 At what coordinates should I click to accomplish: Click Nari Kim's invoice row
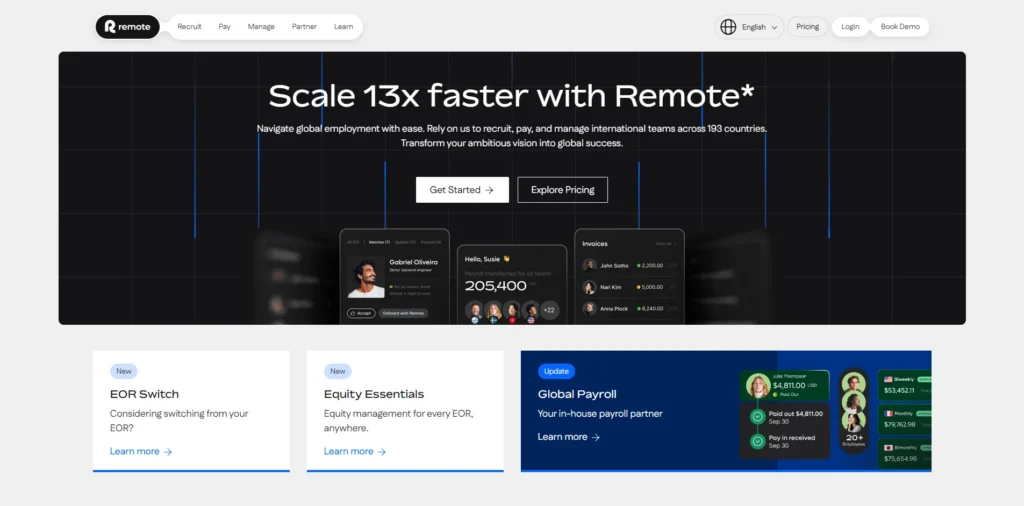click(x=630, y=287)
